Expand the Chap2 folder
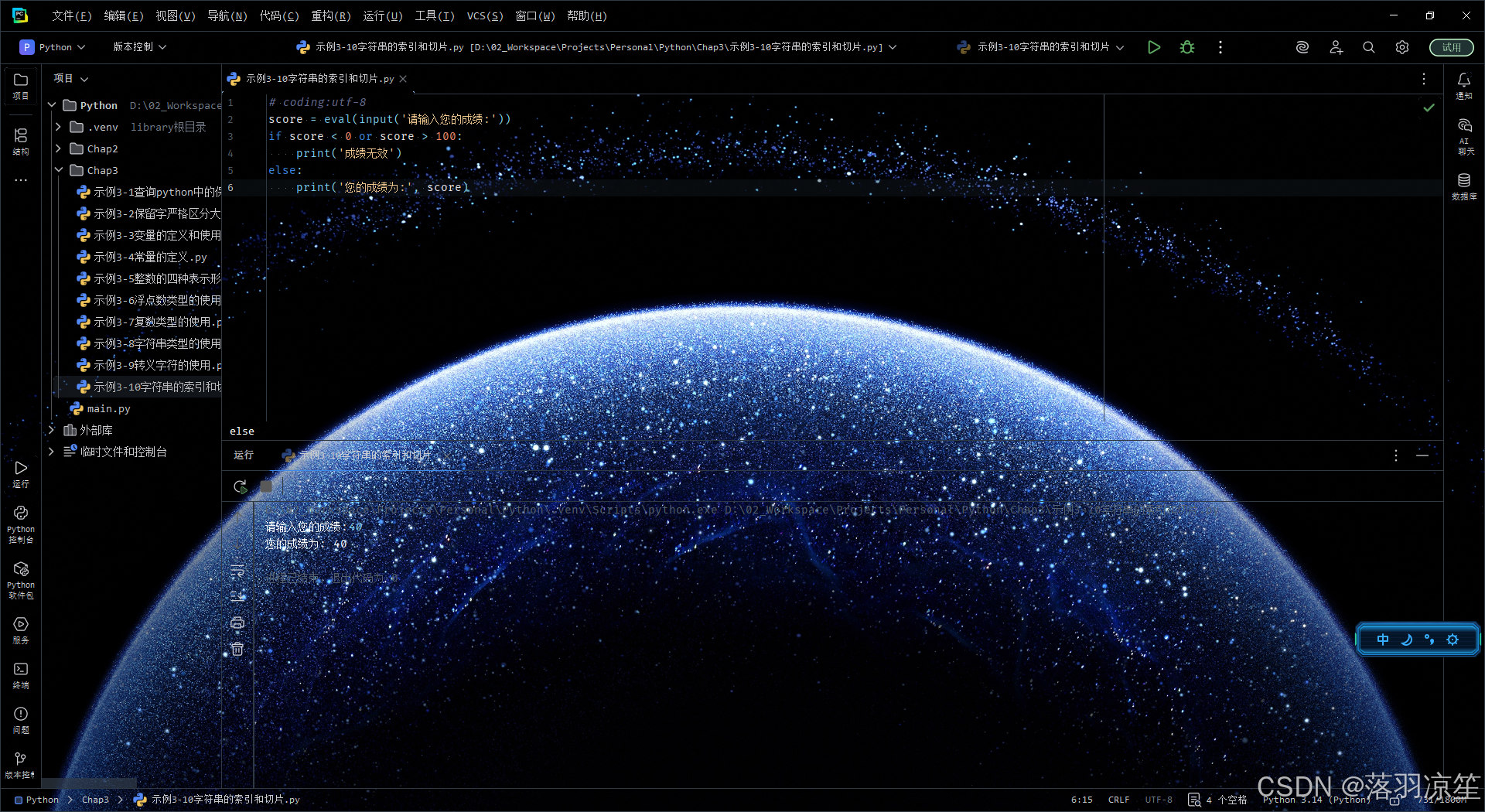This screenshot has height=812, width=1485. click(58, 148)
